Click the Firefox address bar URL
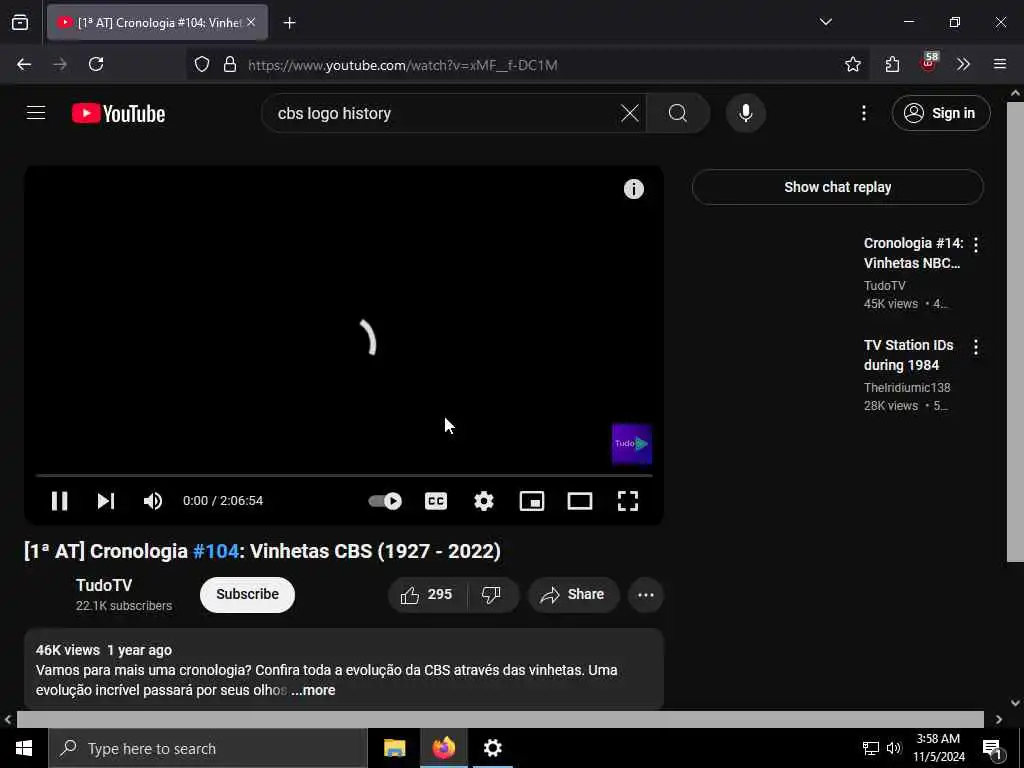1024x768 pixels. tap(403, 65)
